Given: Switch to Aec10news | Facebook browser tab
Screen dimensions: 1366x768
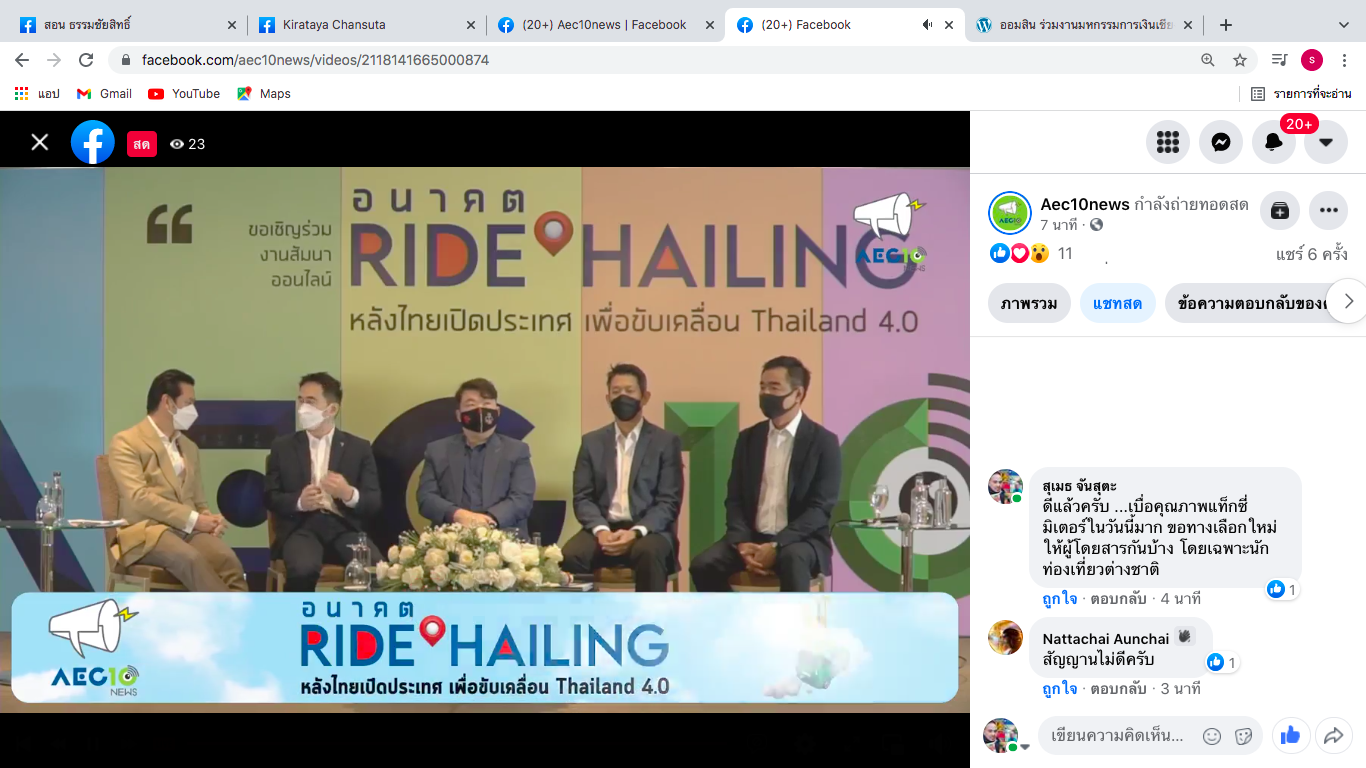Looking at the screenshot, I should (605, 25).
